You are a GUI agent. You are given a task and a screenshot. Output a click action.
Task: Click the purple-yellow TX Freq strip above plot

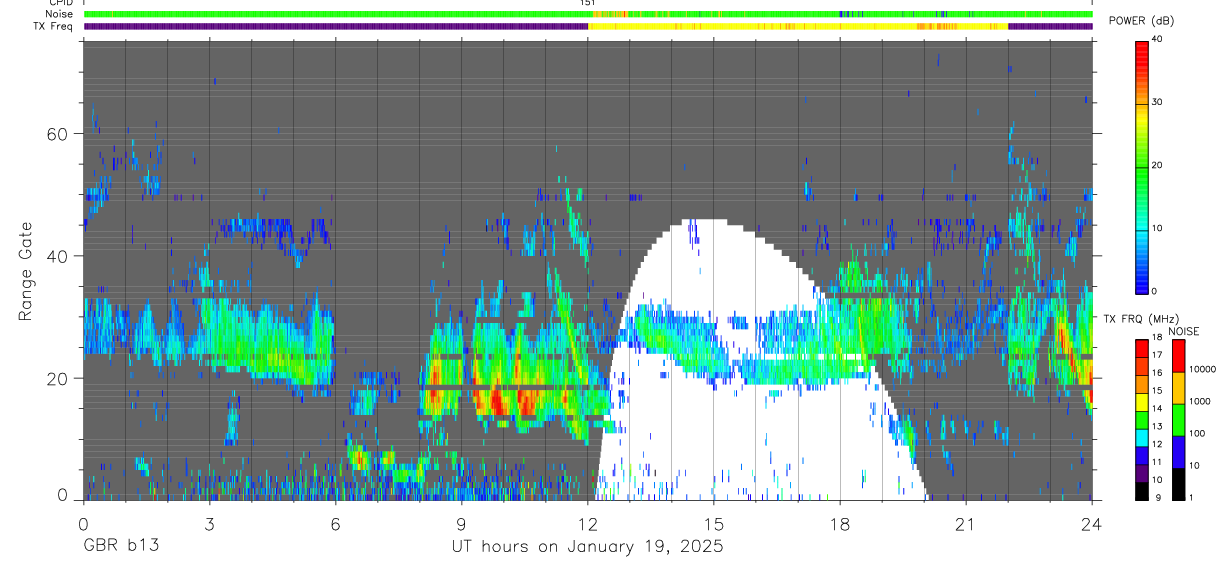[x=588, y=26]
